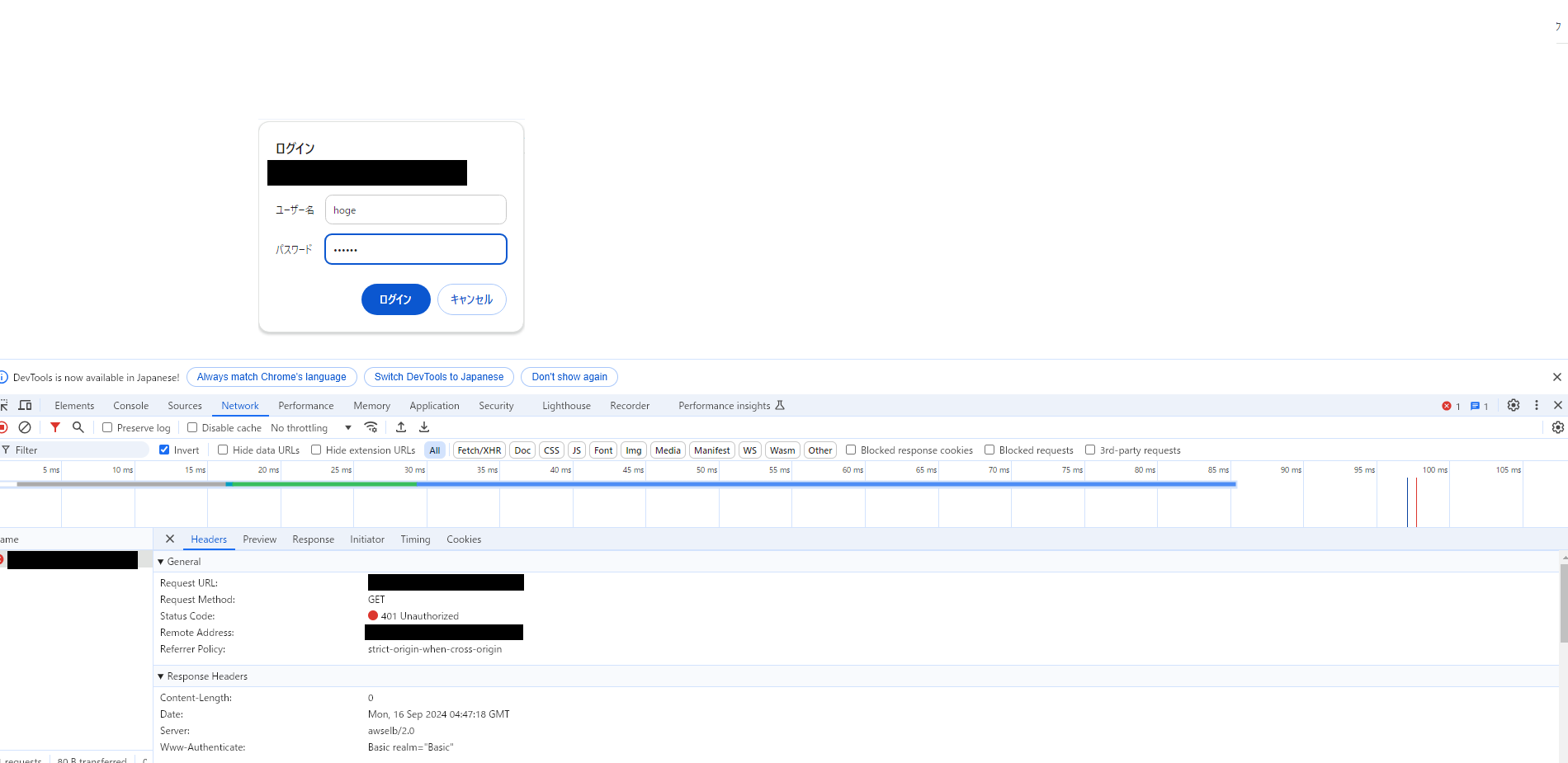Import a HAR file via upload icon
This screenshot has width=1568, height=763.
point(401,427)
